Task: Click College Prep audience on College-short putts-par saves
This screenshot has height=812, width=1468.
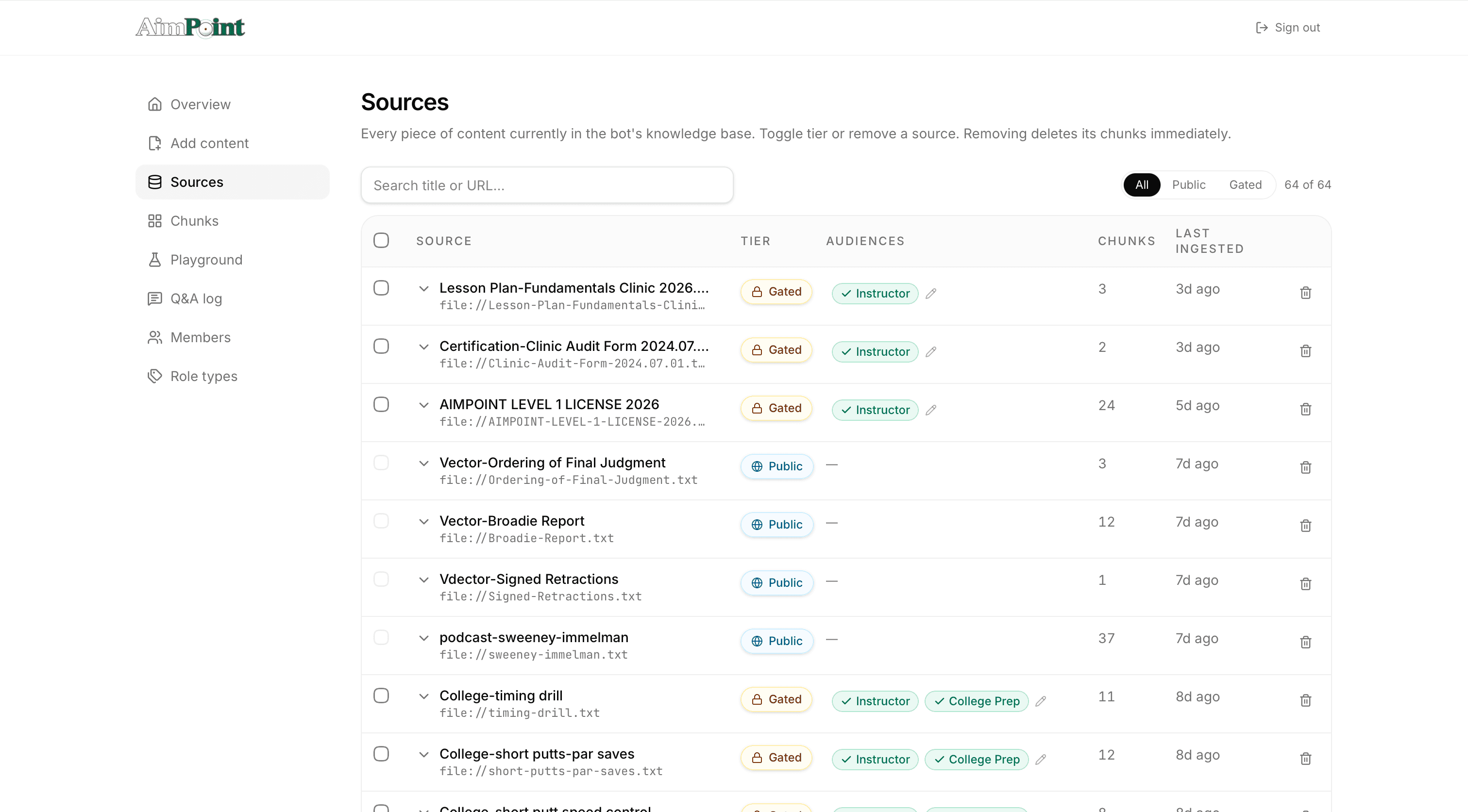Action: pyautogui.click(x=976, y=759)
